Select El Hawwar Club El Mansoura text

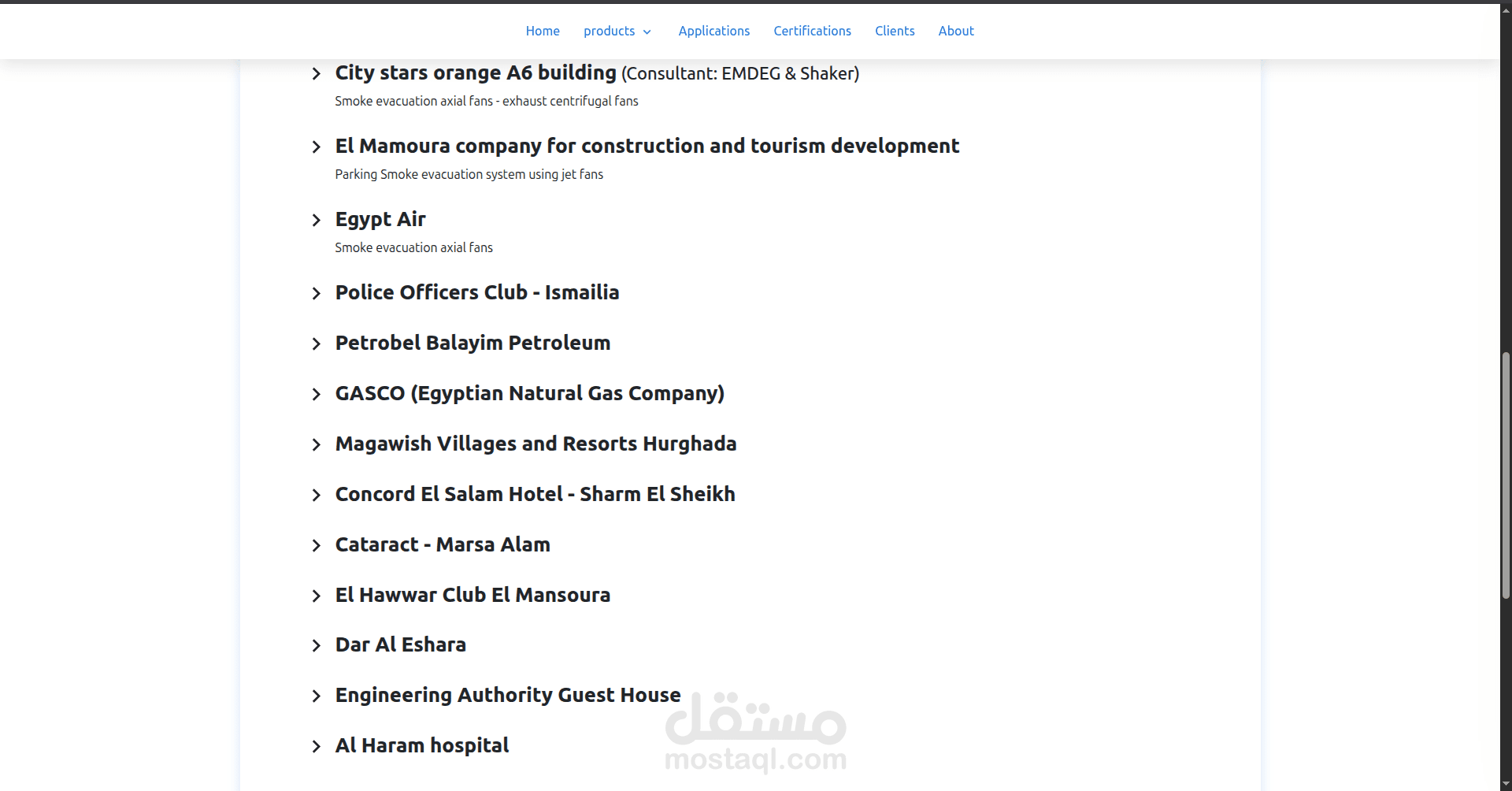(472, 595)
